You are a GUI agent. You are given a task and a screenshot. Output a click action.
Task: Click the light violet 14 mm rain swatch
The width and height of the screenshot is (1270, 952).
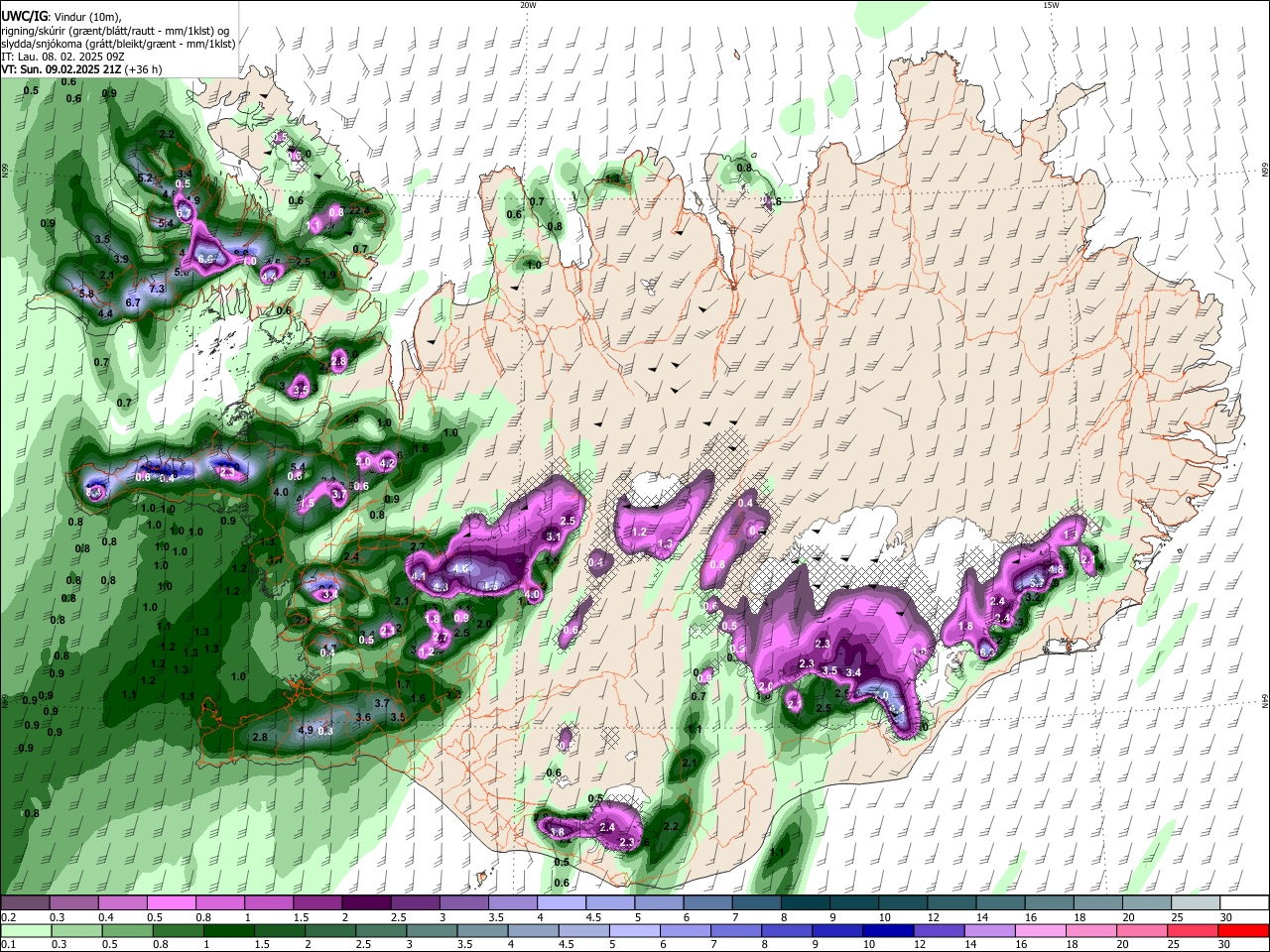click(x=988, y=931)
